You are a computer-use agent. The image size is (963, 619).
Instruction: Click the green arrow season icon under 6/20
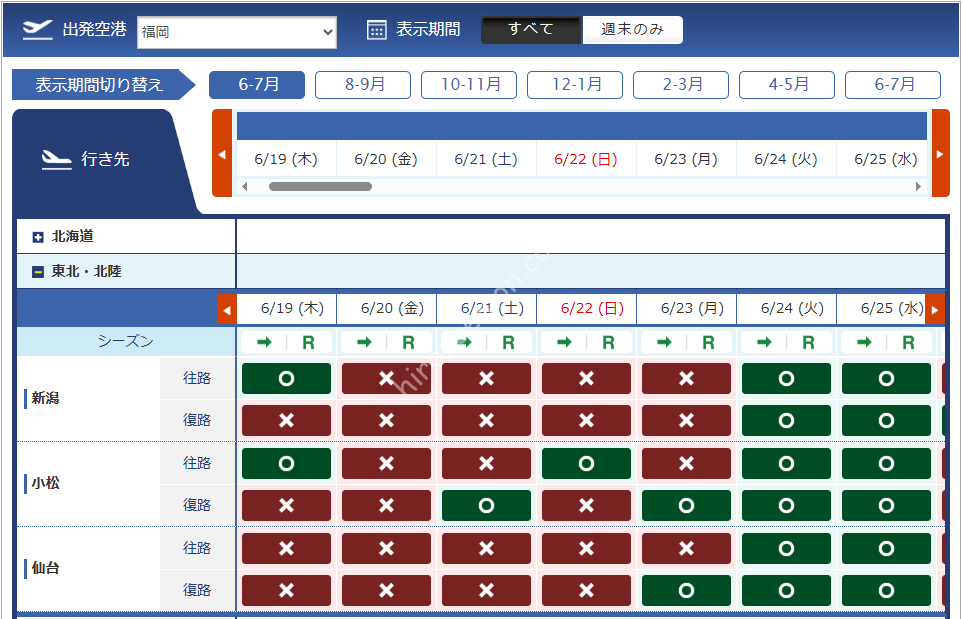click(364, 343)
